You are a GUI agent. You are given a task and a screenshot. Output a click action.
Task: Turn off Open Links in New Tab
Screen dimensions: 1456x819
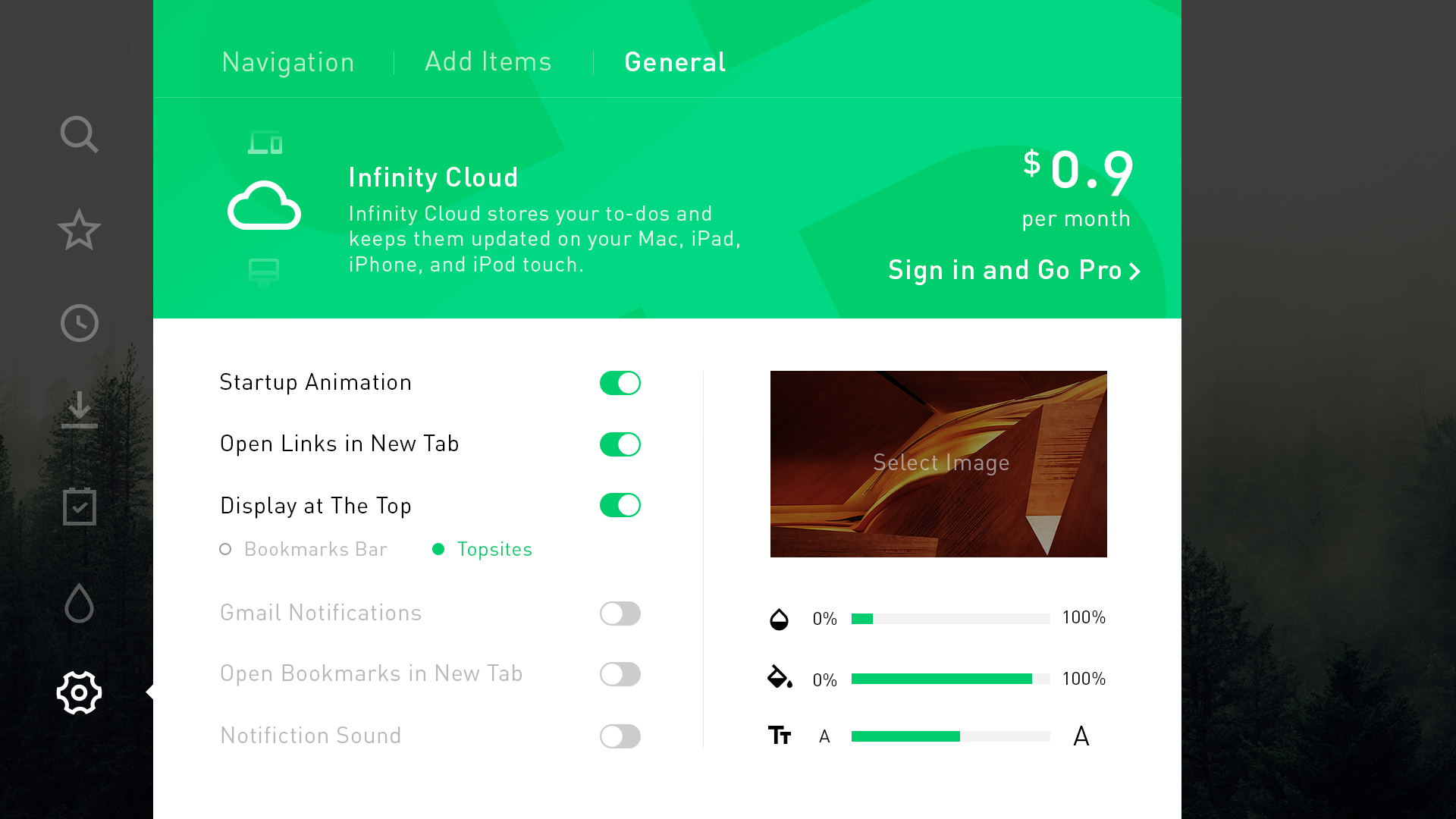[620, 444]
